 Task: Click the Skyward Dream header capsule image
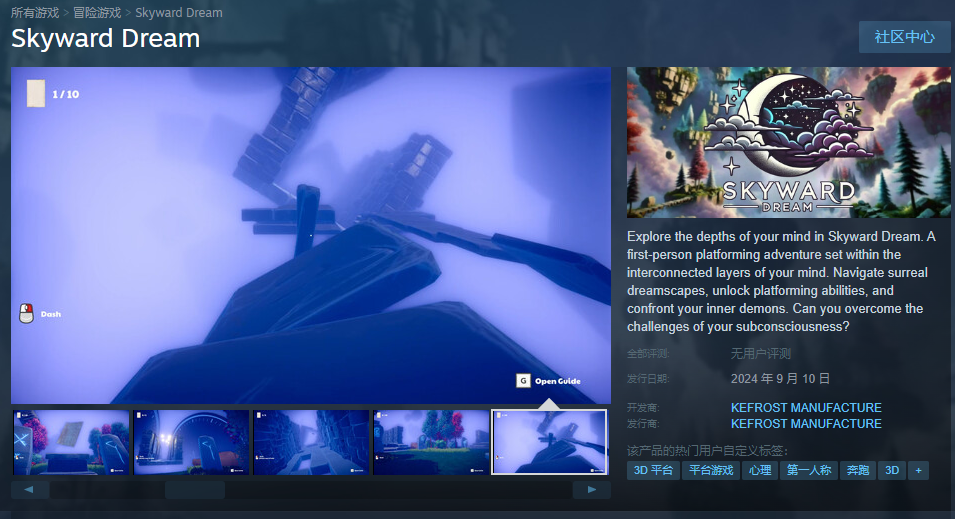789,142
